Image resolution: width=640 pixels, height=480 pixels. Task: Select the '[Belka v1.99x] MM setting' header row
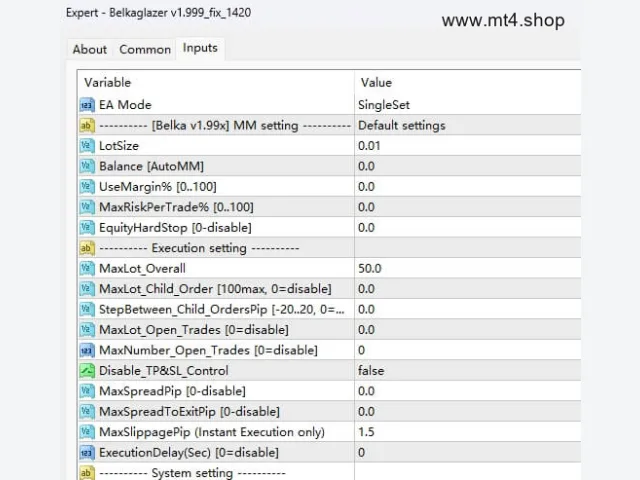(x=225, y=125)
